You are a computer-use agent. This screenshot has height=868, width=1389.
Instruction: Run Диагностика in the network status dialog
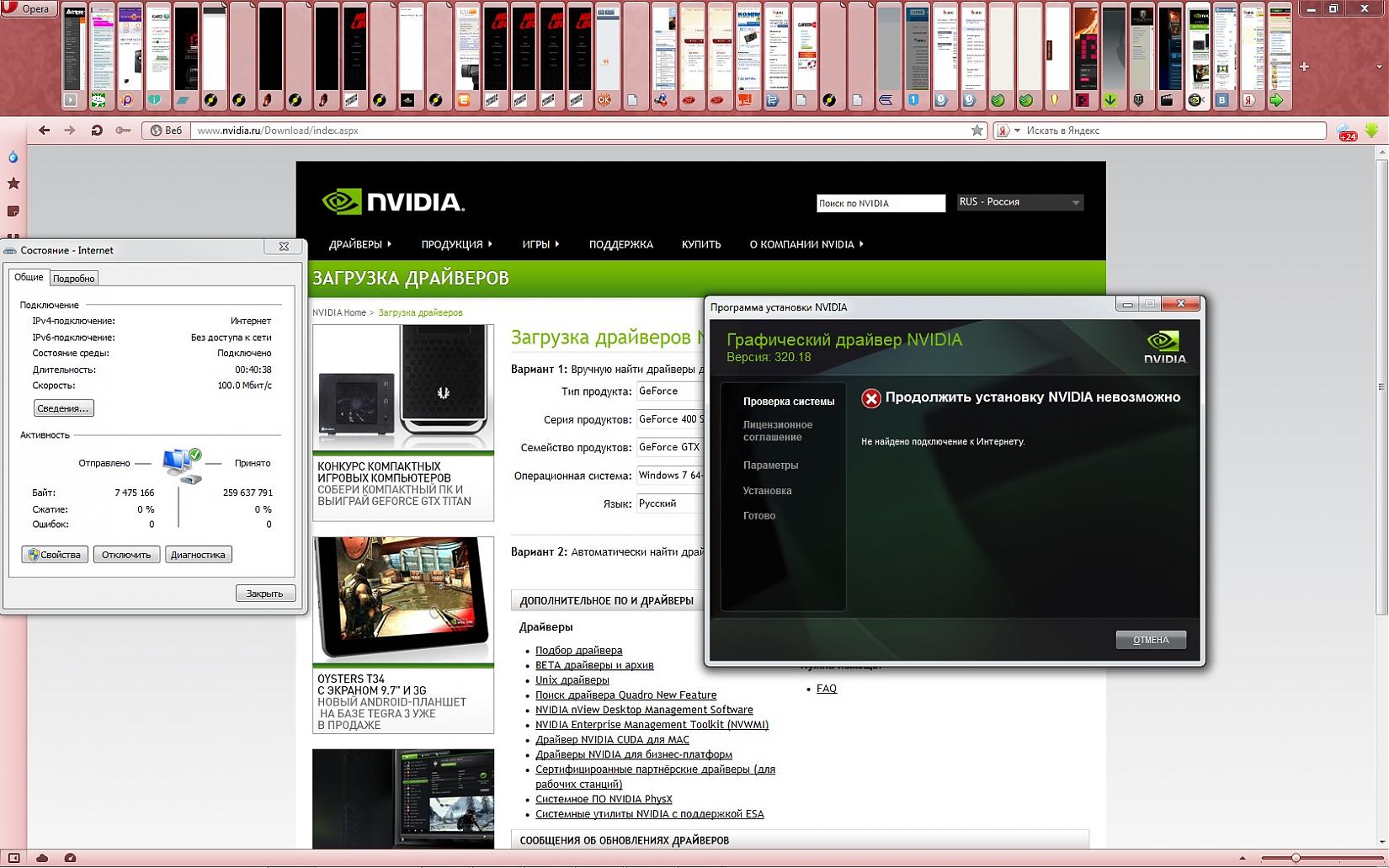click(x=198, y=555)
